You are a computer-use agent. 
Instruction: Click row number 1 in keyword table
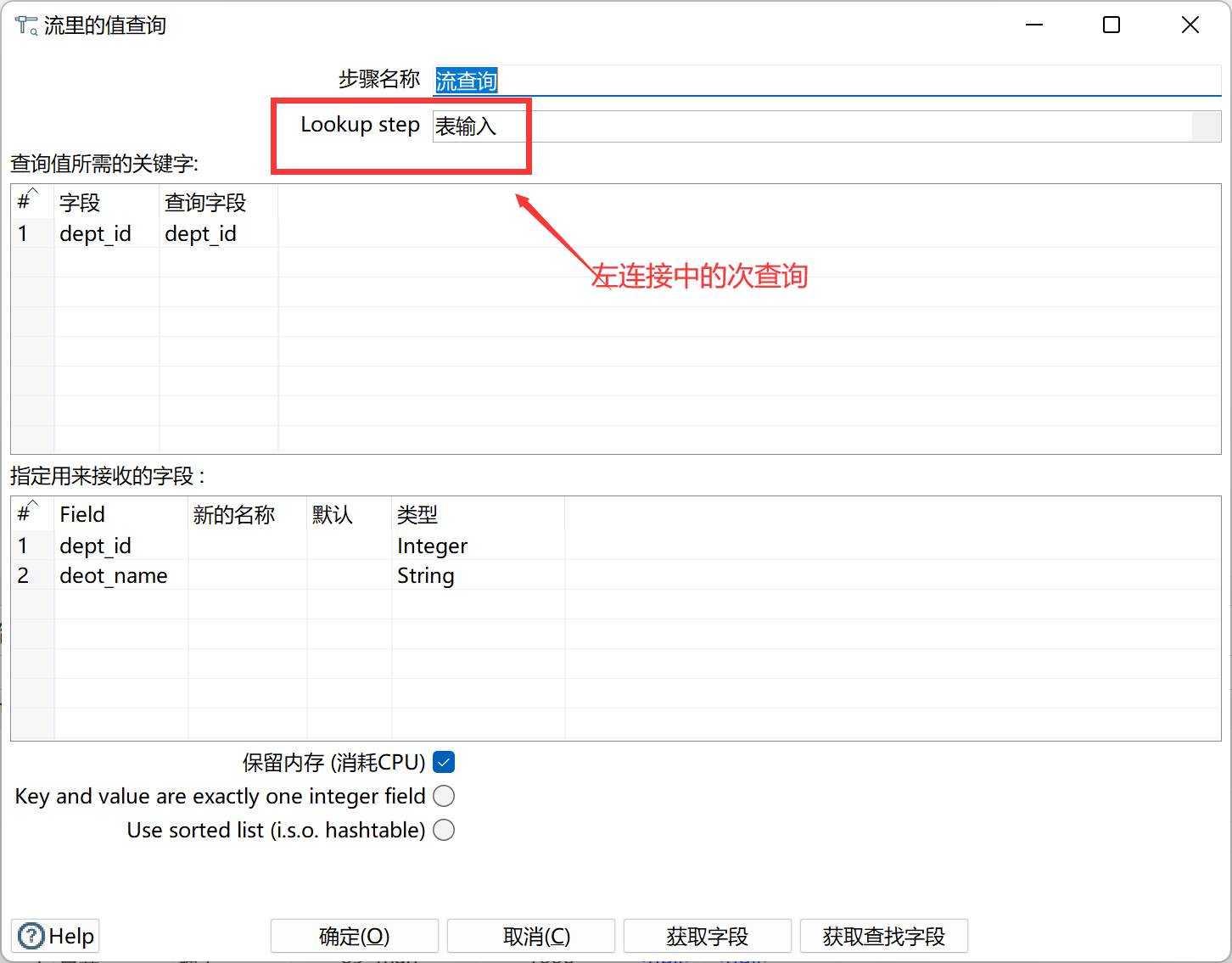click(x=33, y=233)
